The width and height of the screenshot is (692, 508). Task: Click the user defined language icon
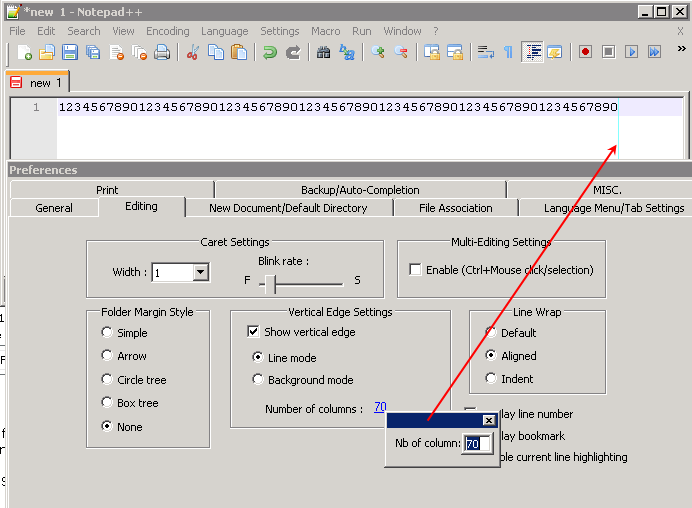[555, 52]
